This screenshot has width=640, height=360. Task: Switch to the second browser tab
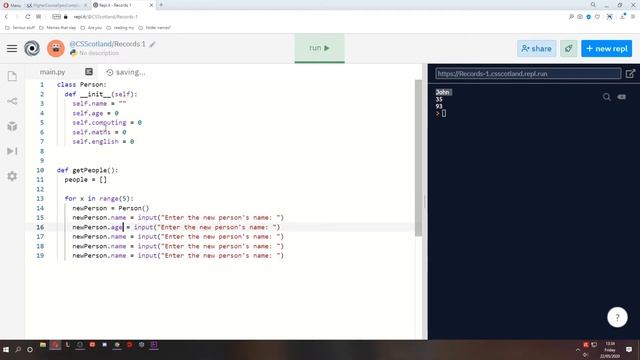tap(57, 5)
